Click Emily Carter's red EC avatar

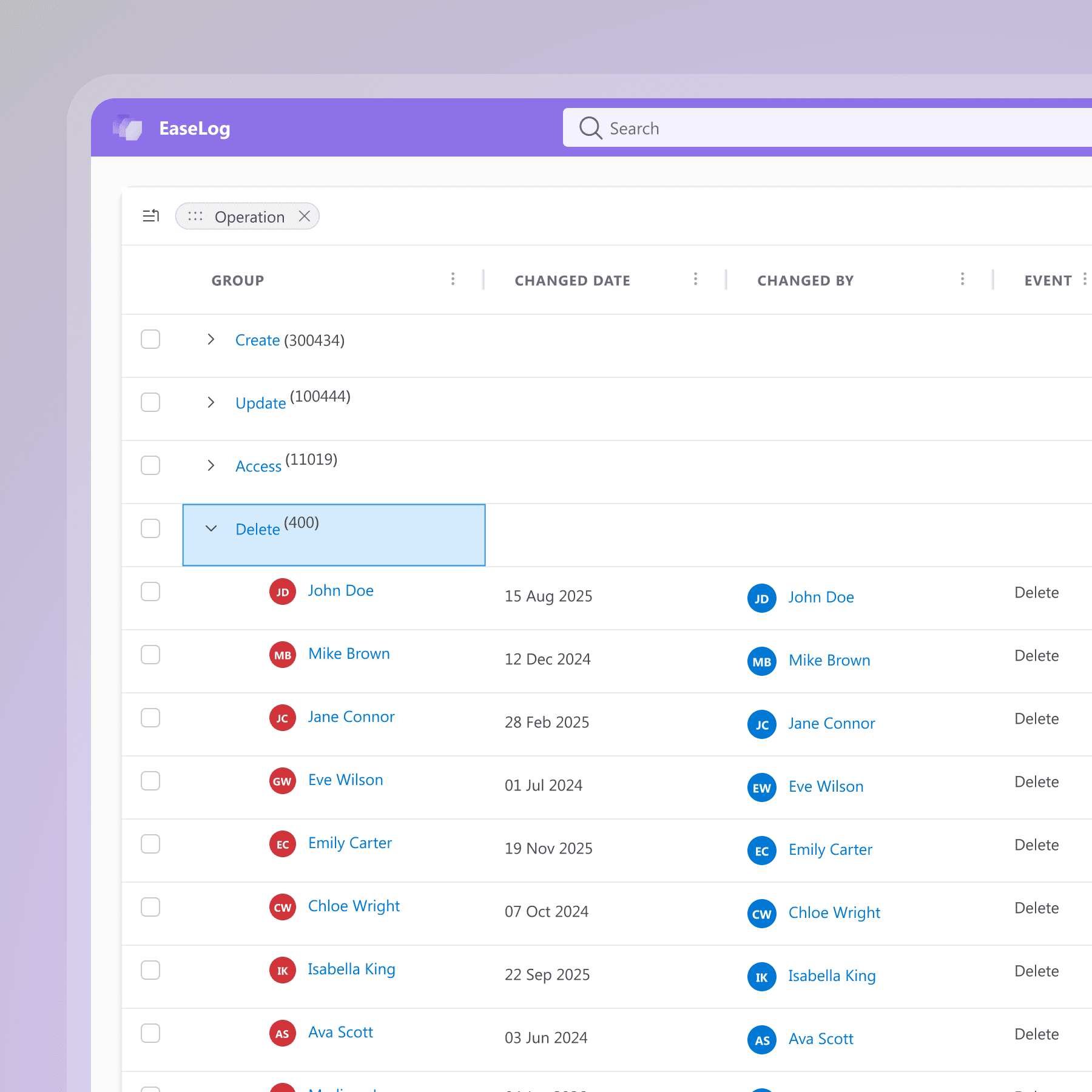tap(283, 844)
